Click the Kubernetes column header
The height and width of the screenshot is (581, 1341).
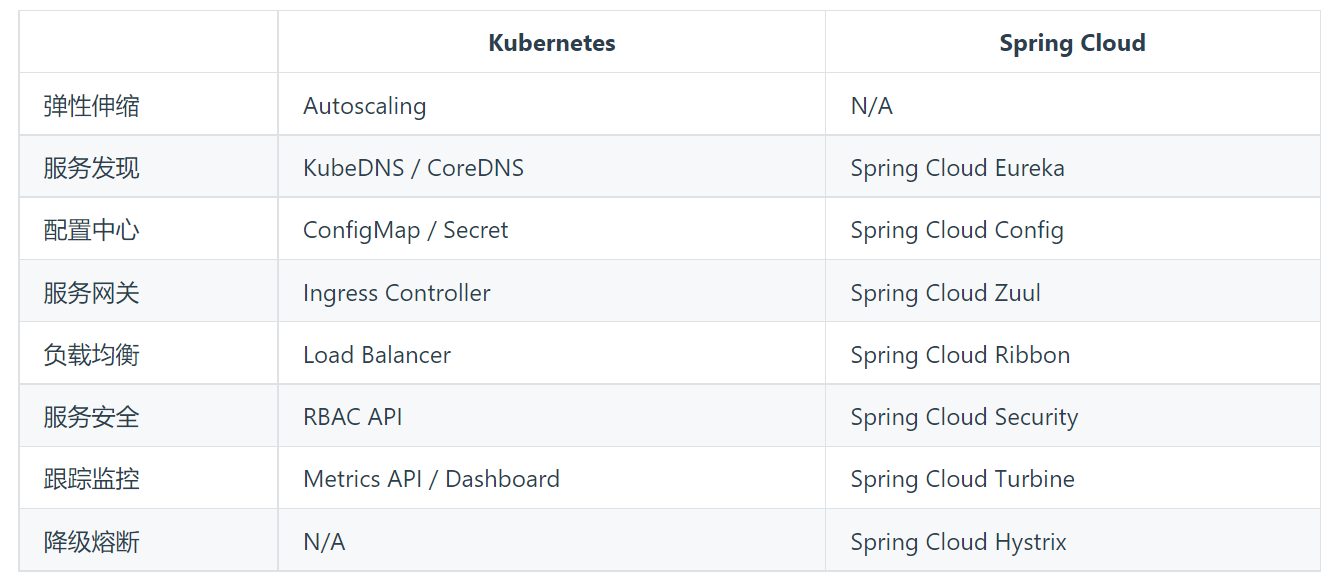552,43
